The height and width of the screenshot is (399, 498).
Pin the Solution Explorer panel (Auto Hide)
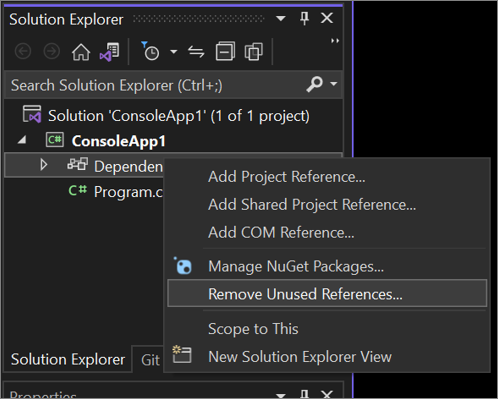pos(304,18)
